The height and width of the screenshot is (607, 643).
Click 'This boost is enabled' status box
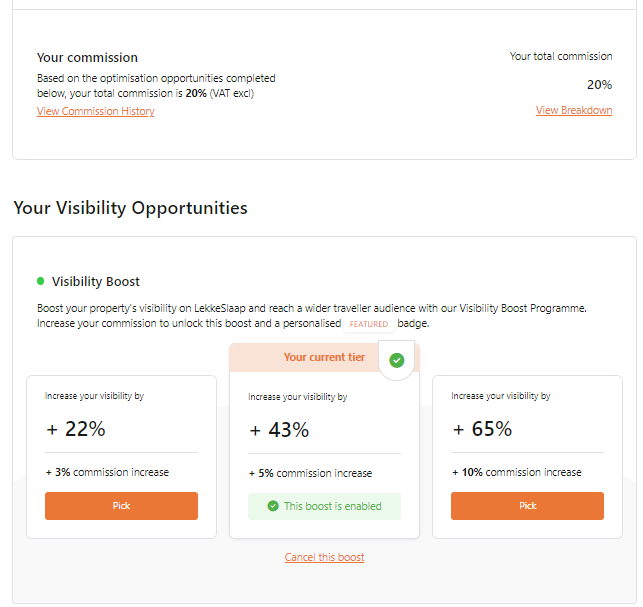point(324,506)
